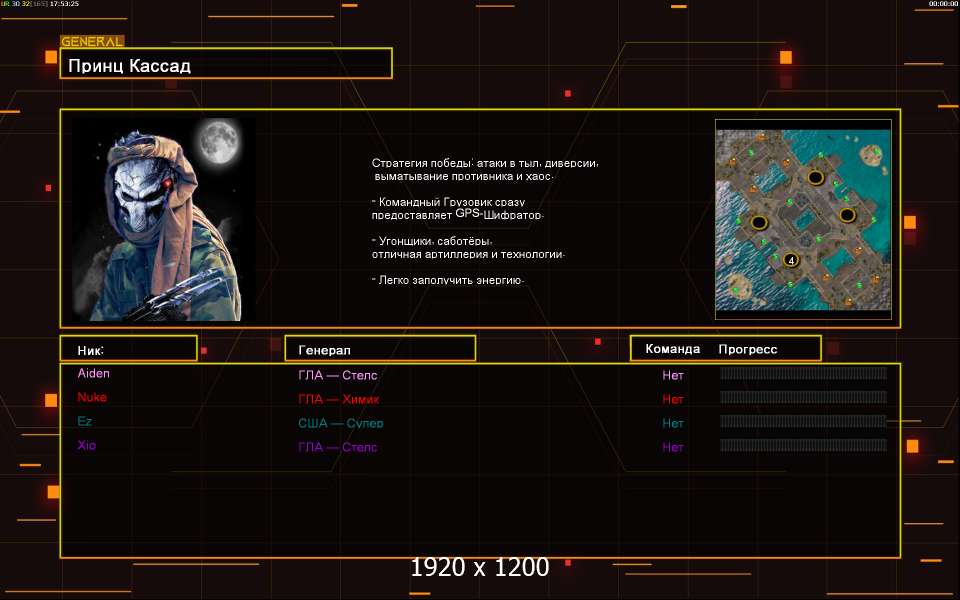This screenshot has width=960, height=600.
Task: Click Nuke's loading progress bar
Action: tap(803, 397)
